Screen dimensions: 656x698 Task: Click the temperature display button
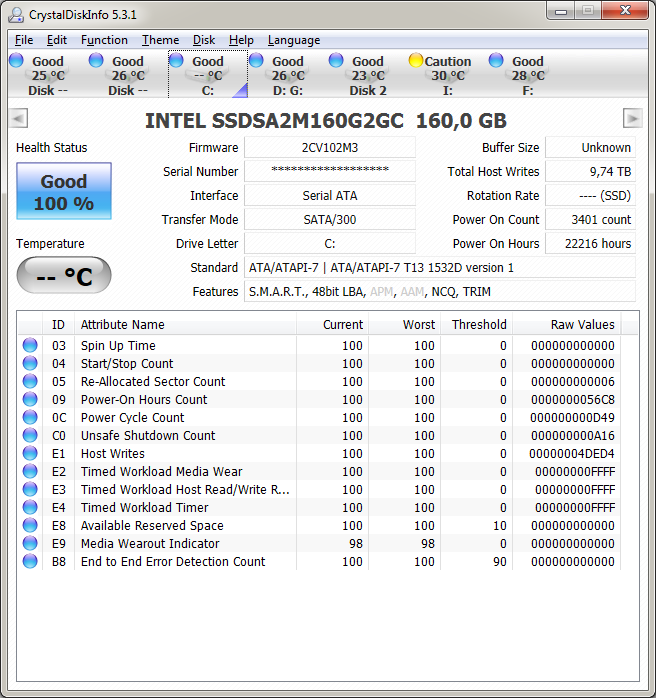click(64, 275)
